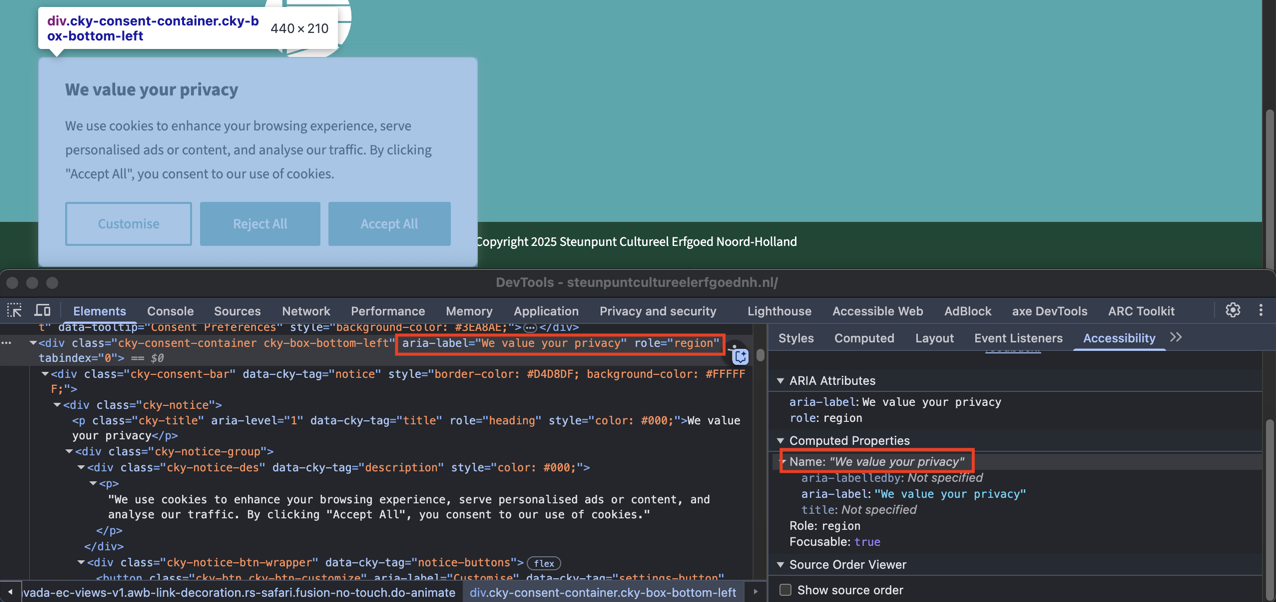
Task: Switch to the Console tab
Action: coord(170,311)
